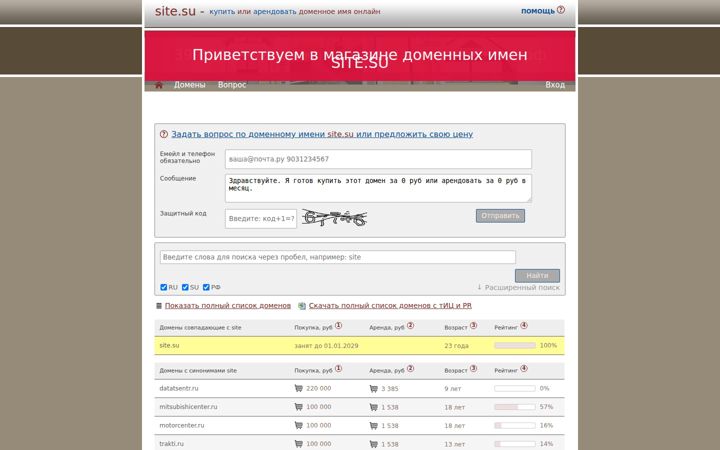The height and width of the screenshot is (450, 720).
Task: Click datatsentr.ru domain name
Action: tap(179, 388)
